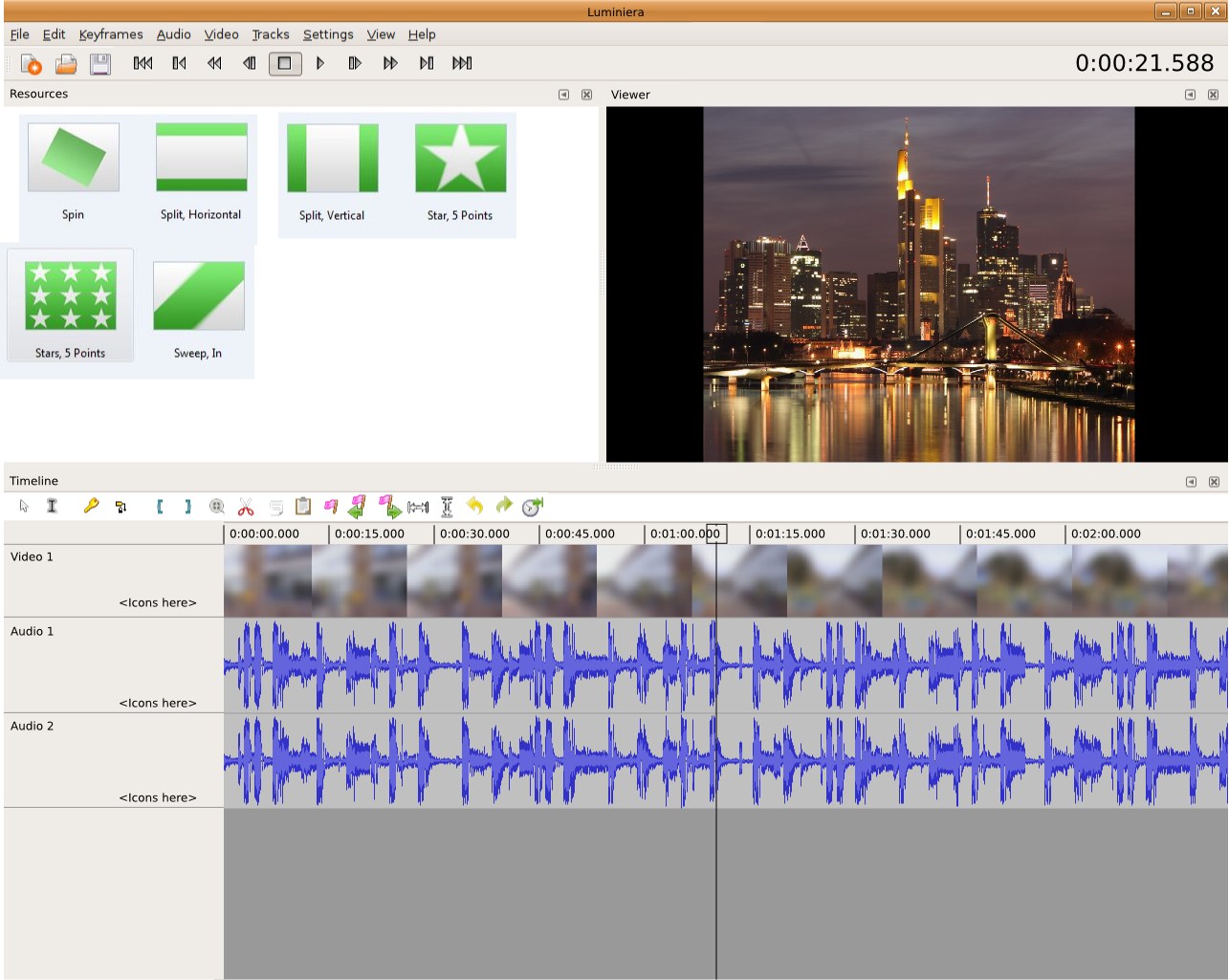Set the in point with the left bracket icon
The width and height of the screenshot is (1229, 980).
coord(160,507)
